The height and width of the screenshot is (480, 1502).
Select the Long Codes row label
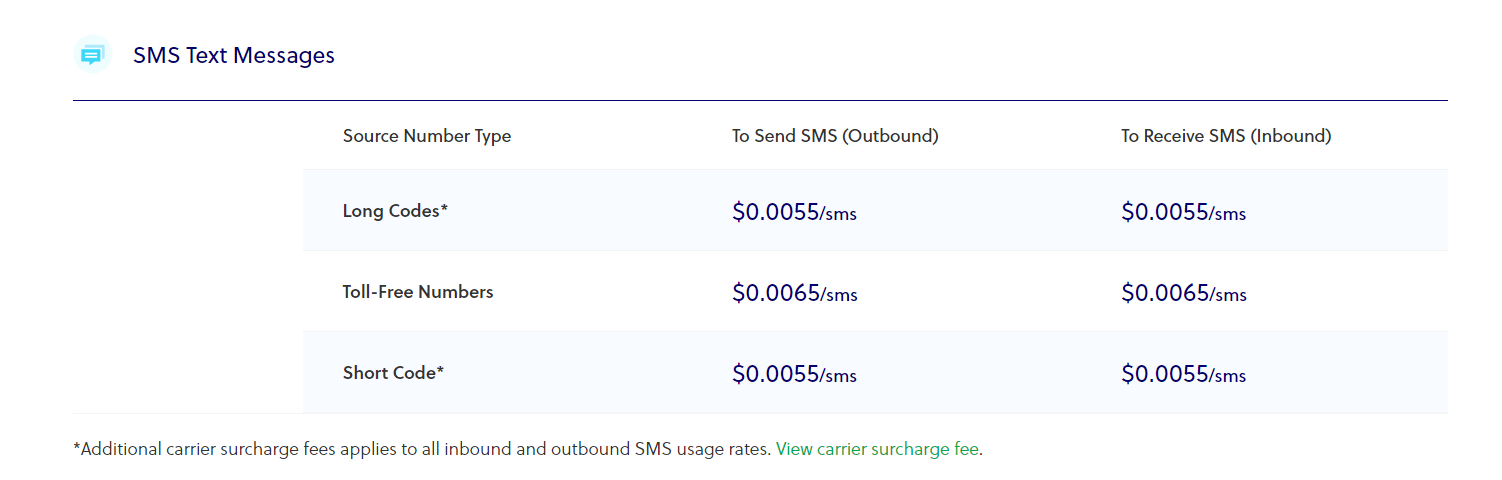pos(391,211)
